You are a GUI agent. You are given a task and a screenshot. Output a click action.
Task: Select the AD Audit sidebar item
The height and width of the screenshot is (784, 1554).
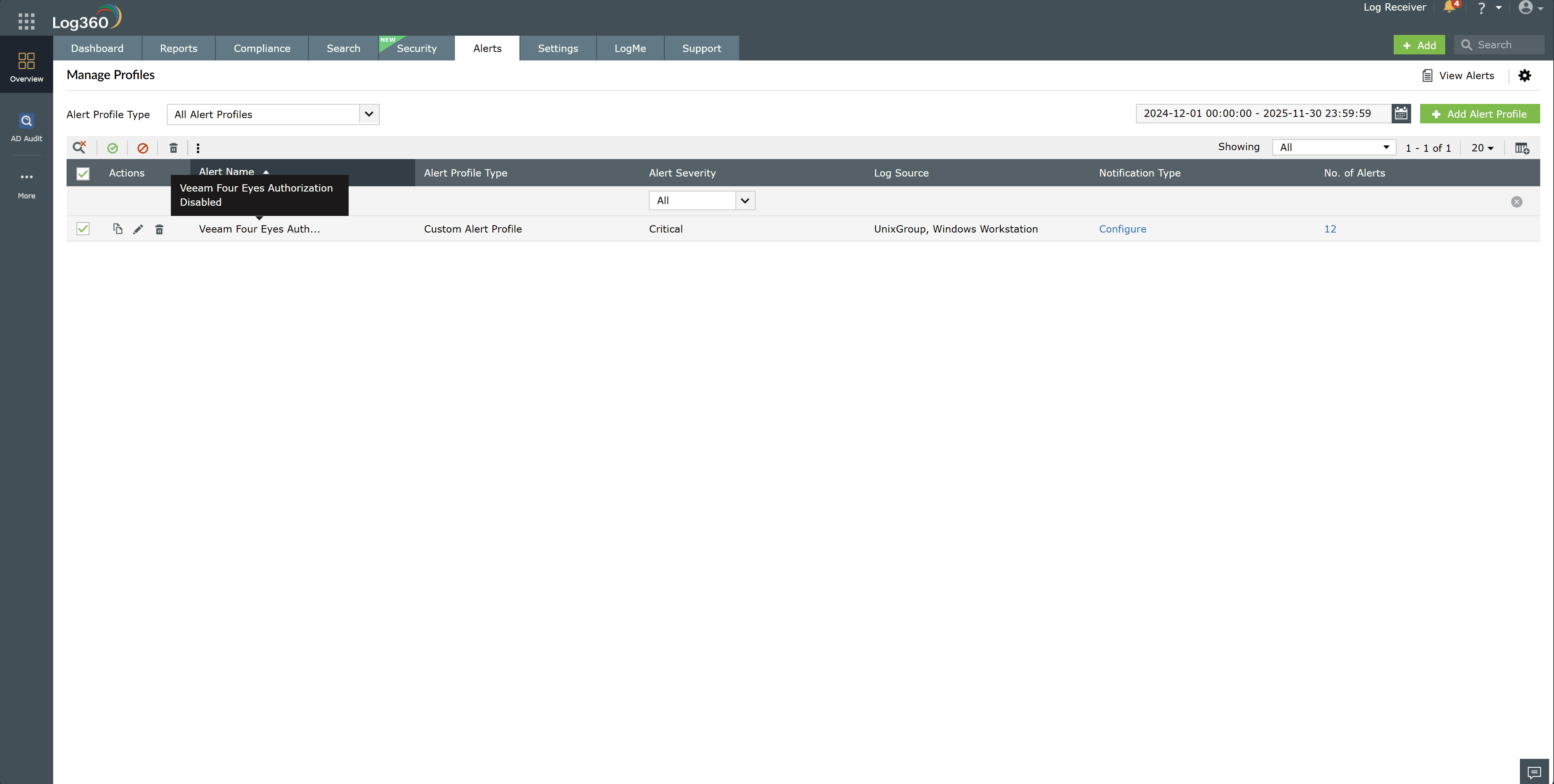26,127
